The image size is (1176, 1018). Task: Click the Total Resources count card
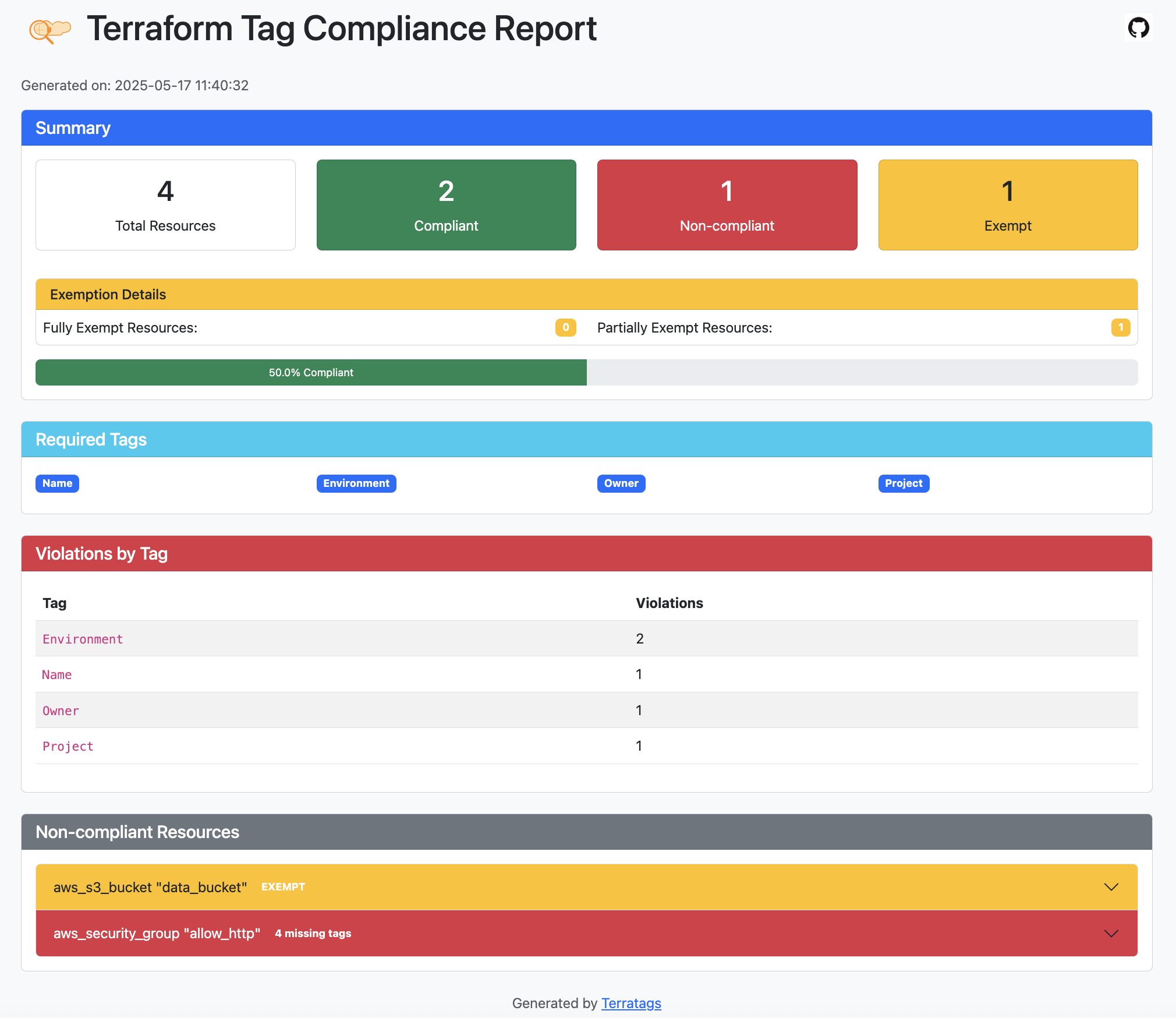pos(165,205)
